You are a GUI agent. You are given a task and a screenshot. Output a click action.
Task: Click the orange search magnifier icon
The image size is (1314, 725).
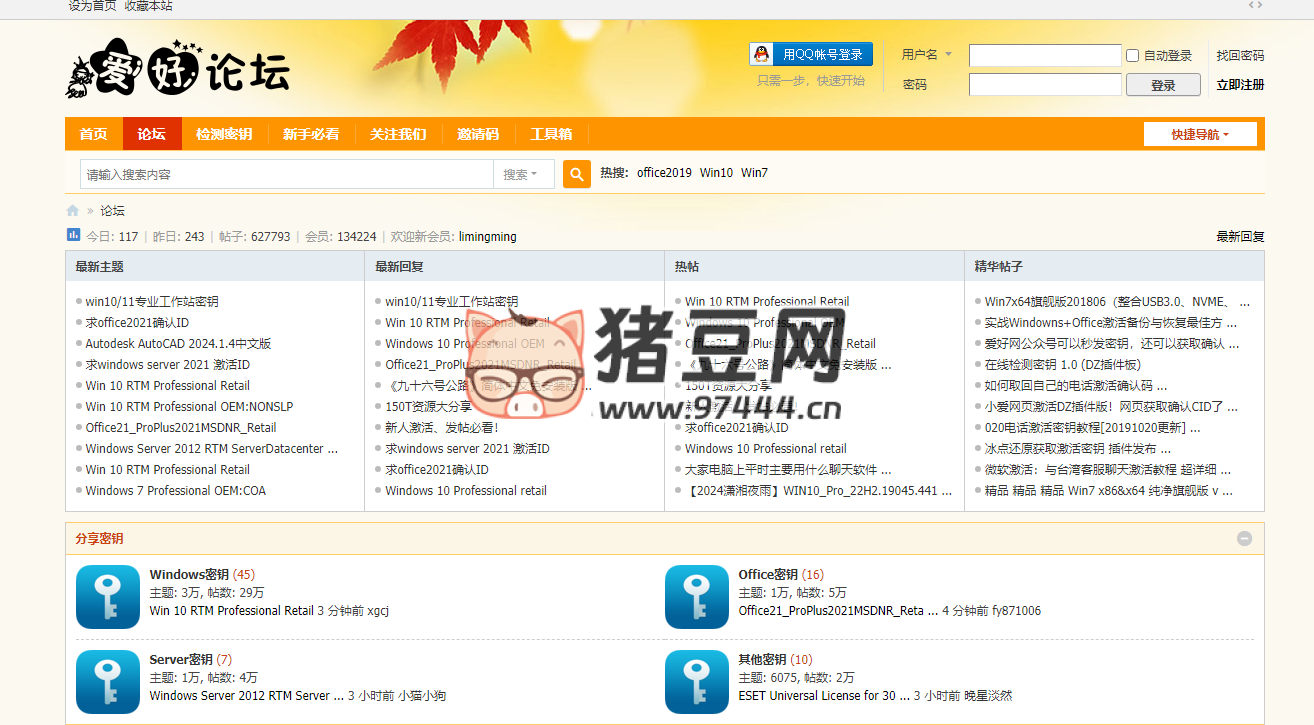pos(577,173)
